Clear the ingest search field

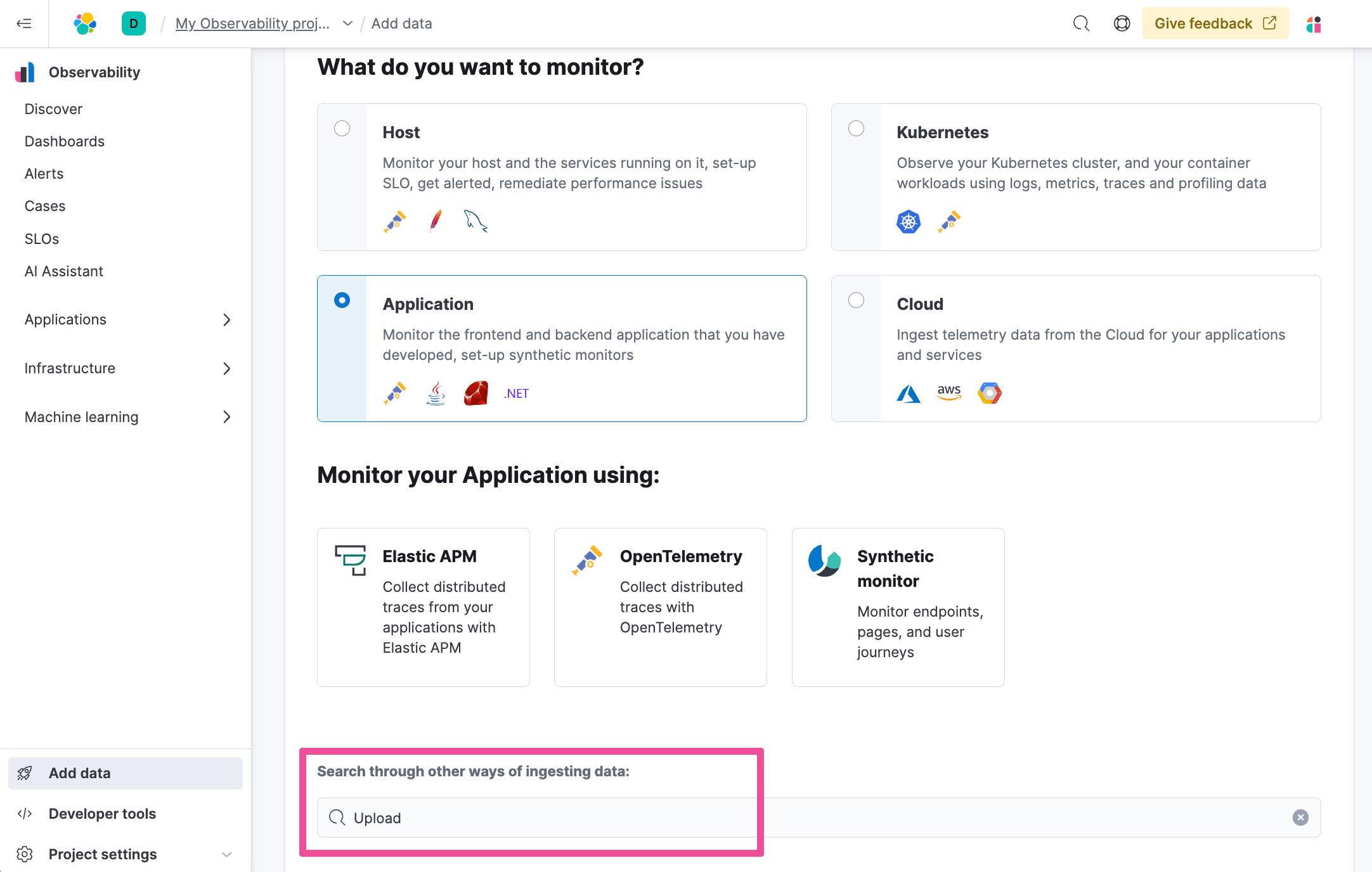(x=1300, y=817)
